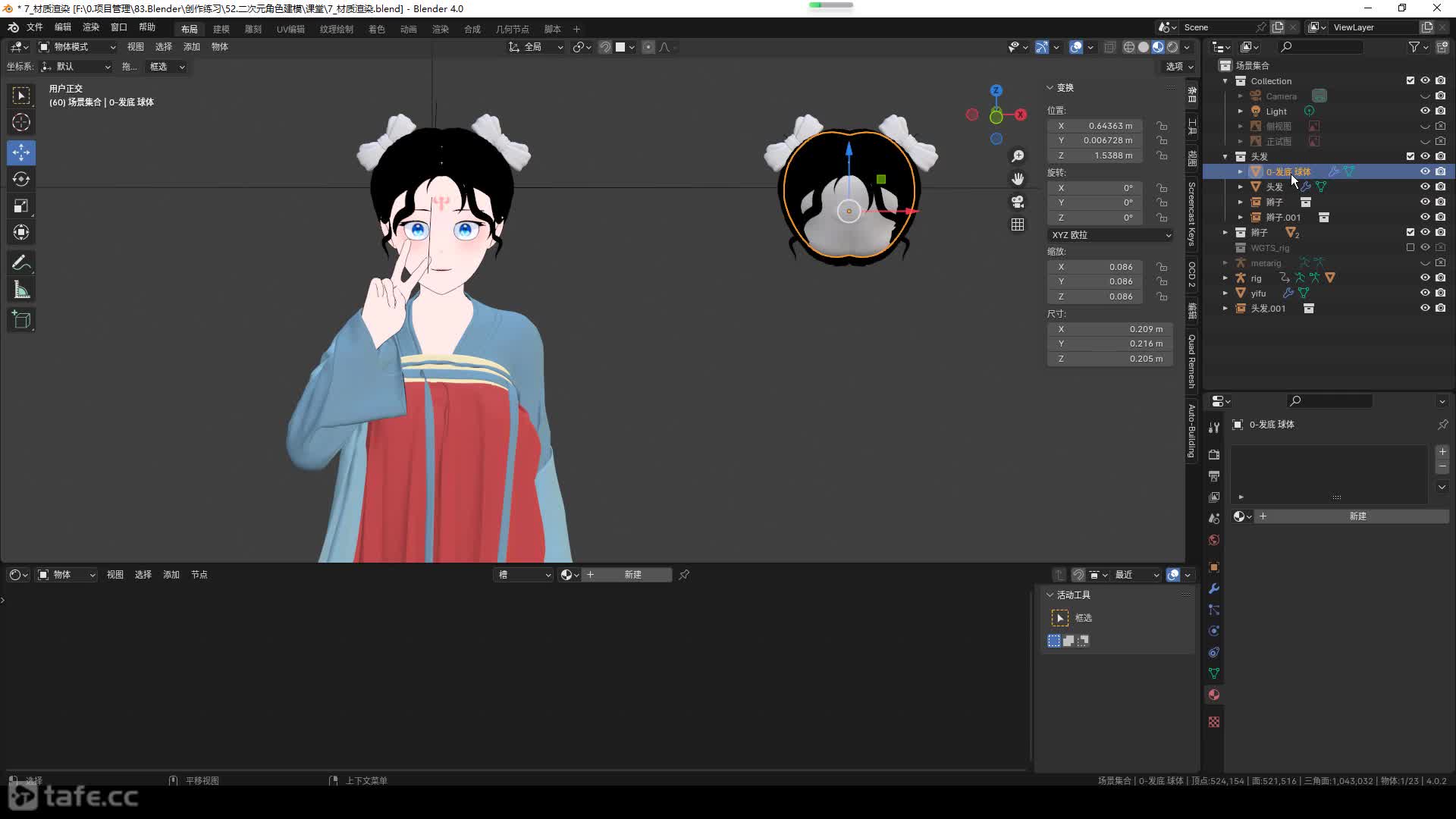Open the 节点 menu in node editor

(199, 575)
